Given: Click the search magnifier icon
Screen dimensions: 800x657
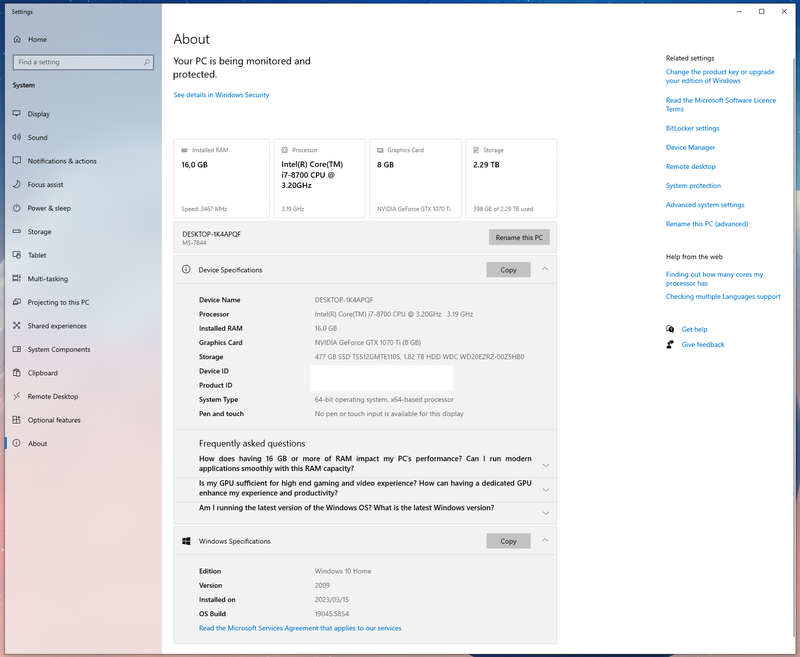Looking at the screenshot, I should coord(147,62).
